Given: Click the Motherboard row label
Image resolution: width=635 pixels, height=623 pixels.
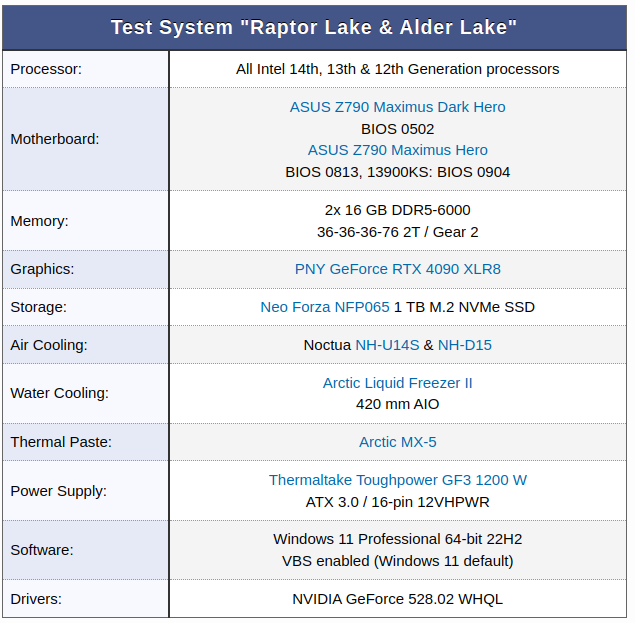Looking at the screenshot, I should (x=55, y=139).
